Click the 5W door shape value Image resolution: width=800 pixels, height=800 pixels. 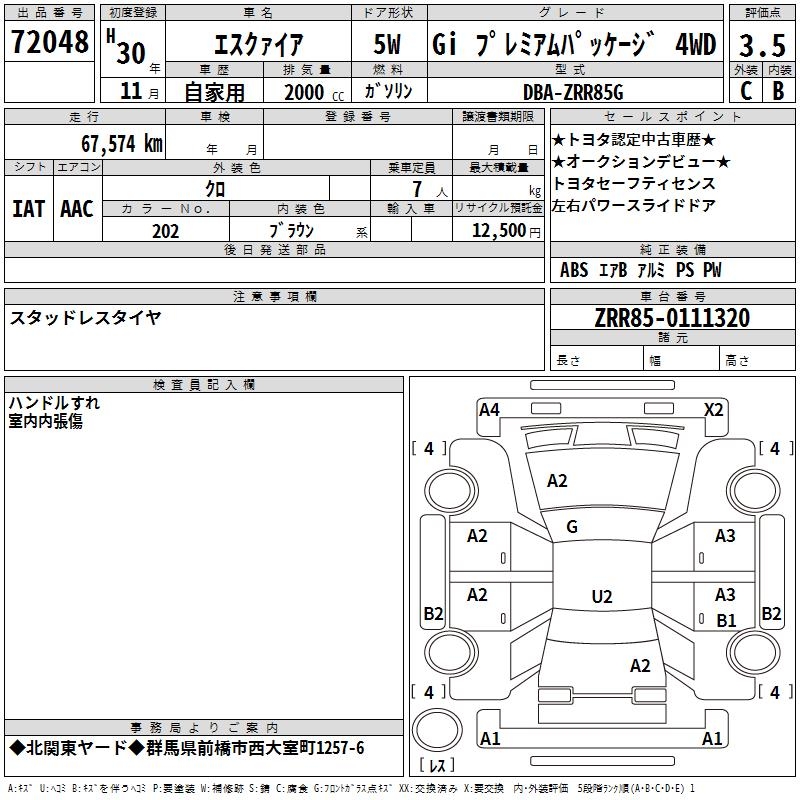pyautogui.click(x=387, y=44)
